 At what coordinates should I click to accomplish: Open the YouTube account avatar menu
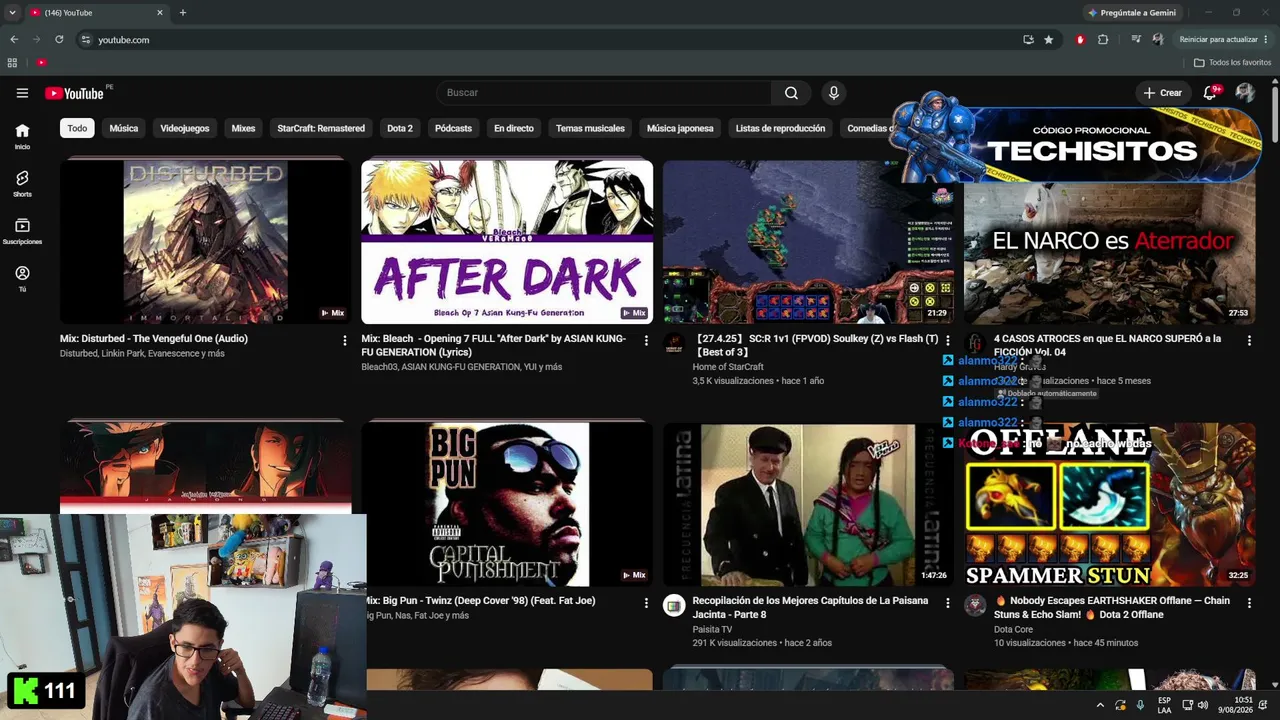[x=1245, y=93]
